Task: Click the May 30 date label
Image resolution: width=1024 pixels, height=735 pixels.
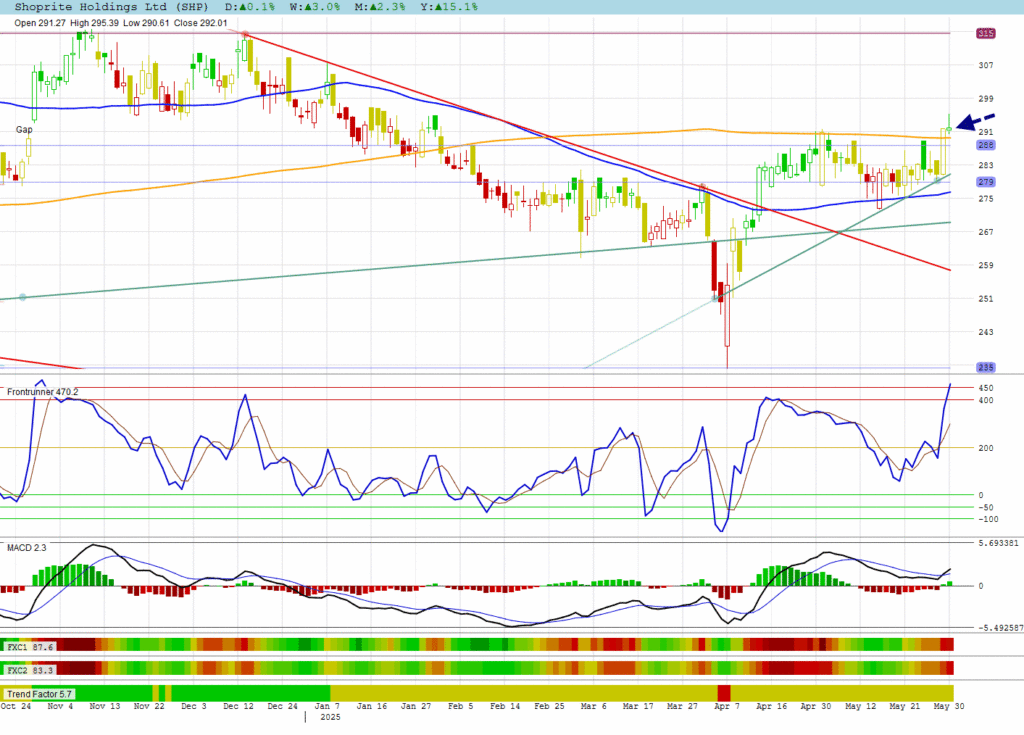Action: pos(948,706)
